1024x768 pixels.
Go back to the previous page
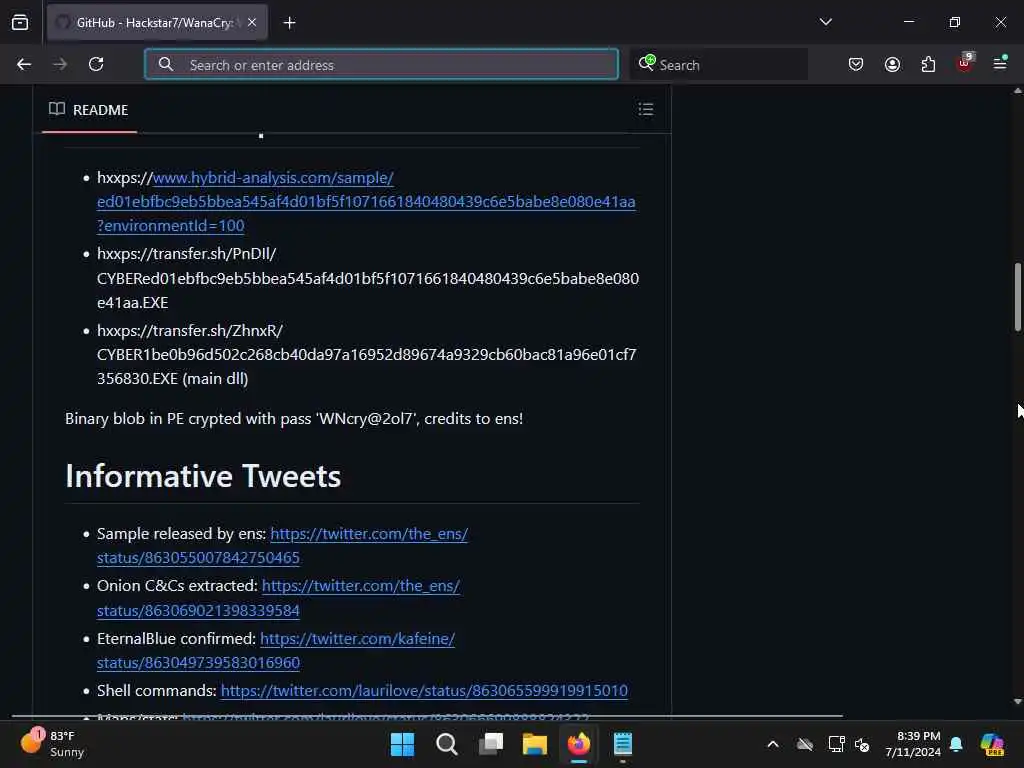pyautogui.click(x=24, y=64)
